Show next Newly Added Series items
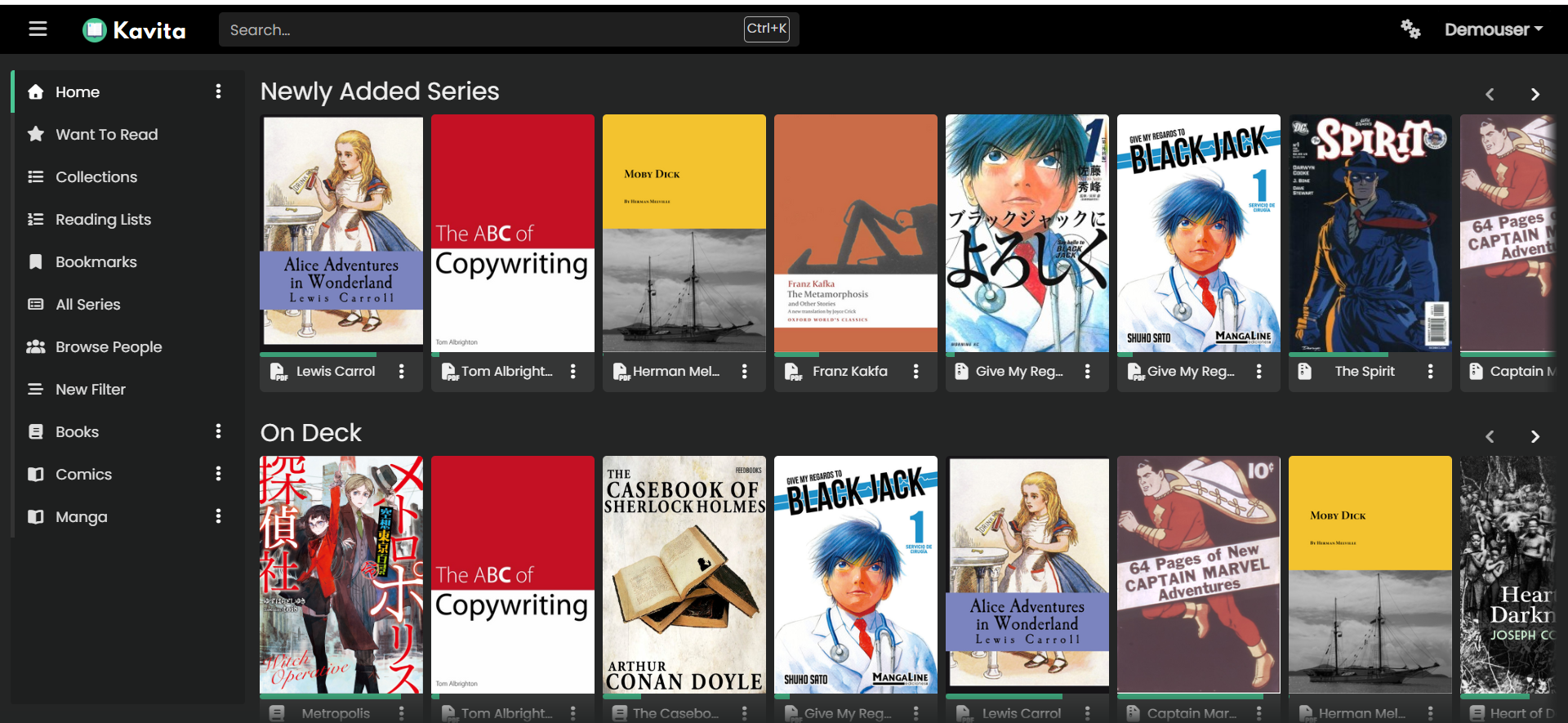Screen dimensions: 1568x723 pos(1535,95)
